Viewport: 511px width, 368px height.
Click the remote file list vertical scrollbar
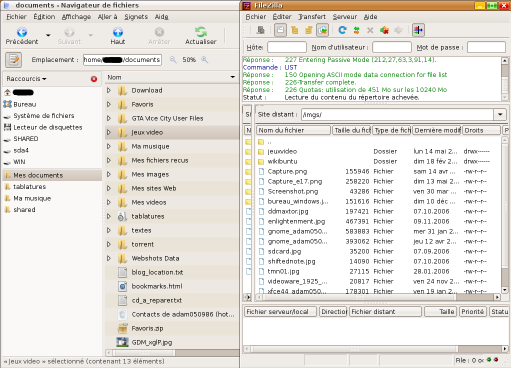(x=504, y=214)
